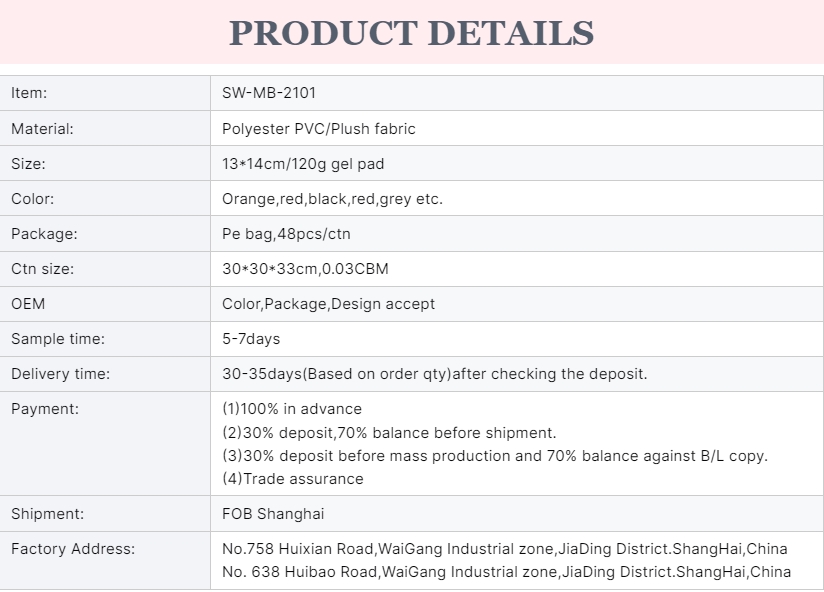Click the Orange, red, black color list
The height and width of the screenshot is (592, 824).
pyautogui.click(x=332, y=198)
